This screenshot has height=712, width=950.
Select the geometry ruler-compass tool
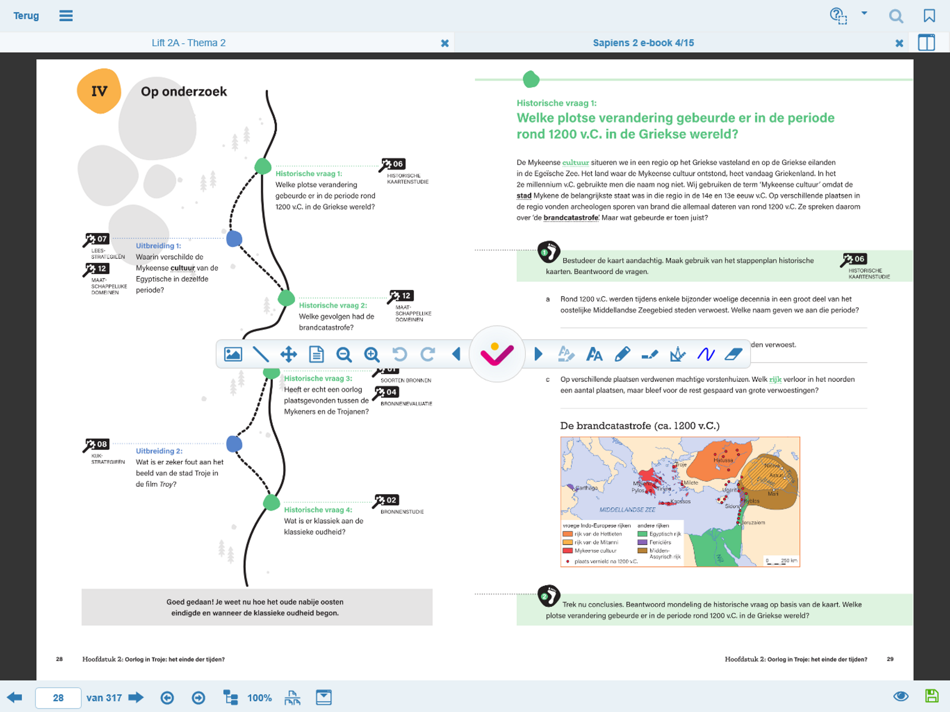point(677,354)
